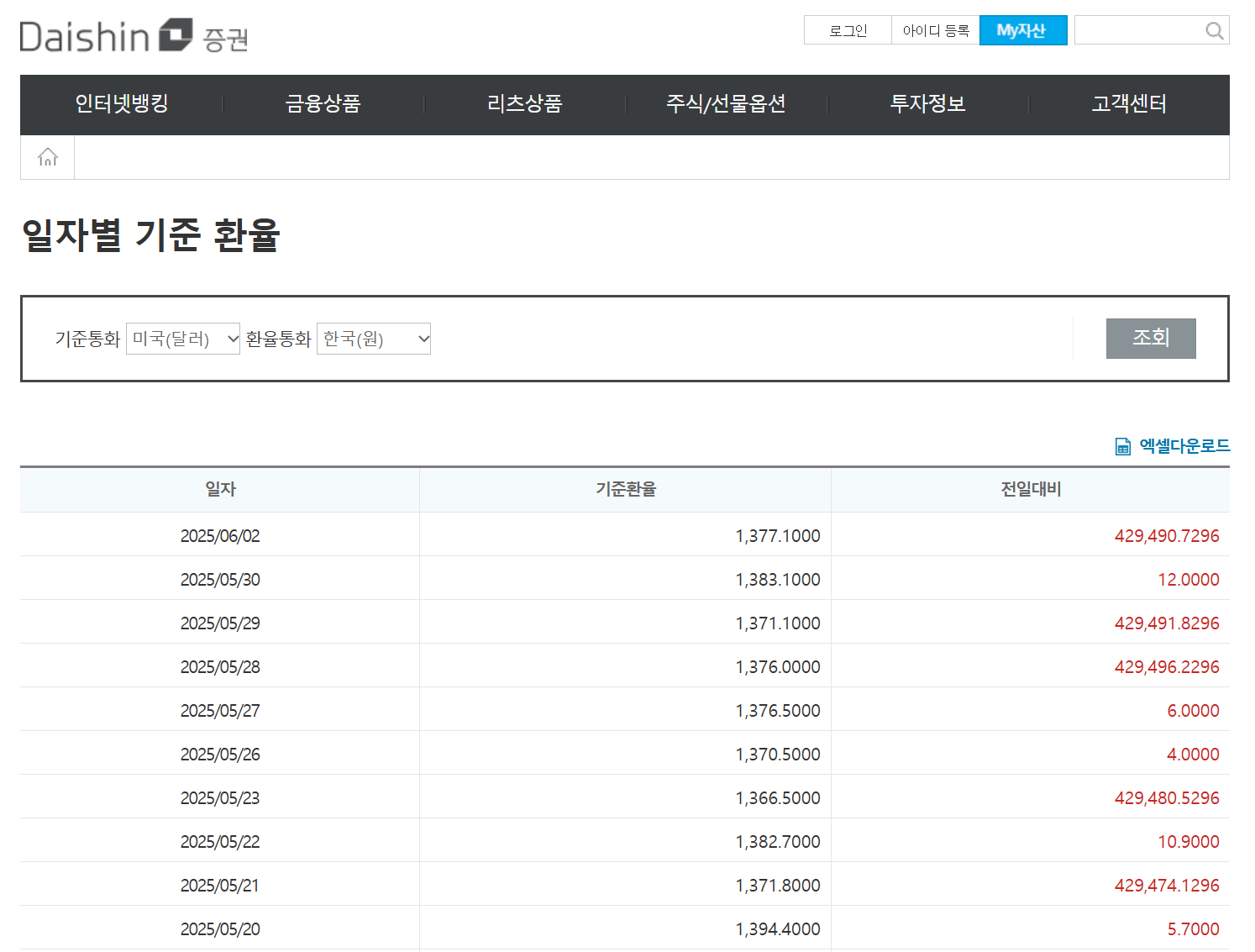1255x952 pixels.
Task: Click the search magnifier icon
Action: tap(1213, 30)
